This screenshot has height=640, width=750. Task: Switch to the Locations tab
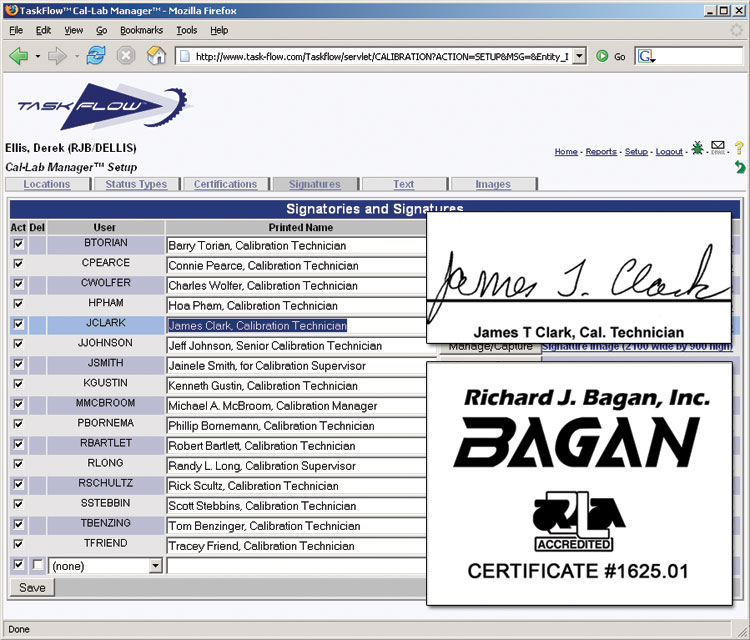coord(47,184)
